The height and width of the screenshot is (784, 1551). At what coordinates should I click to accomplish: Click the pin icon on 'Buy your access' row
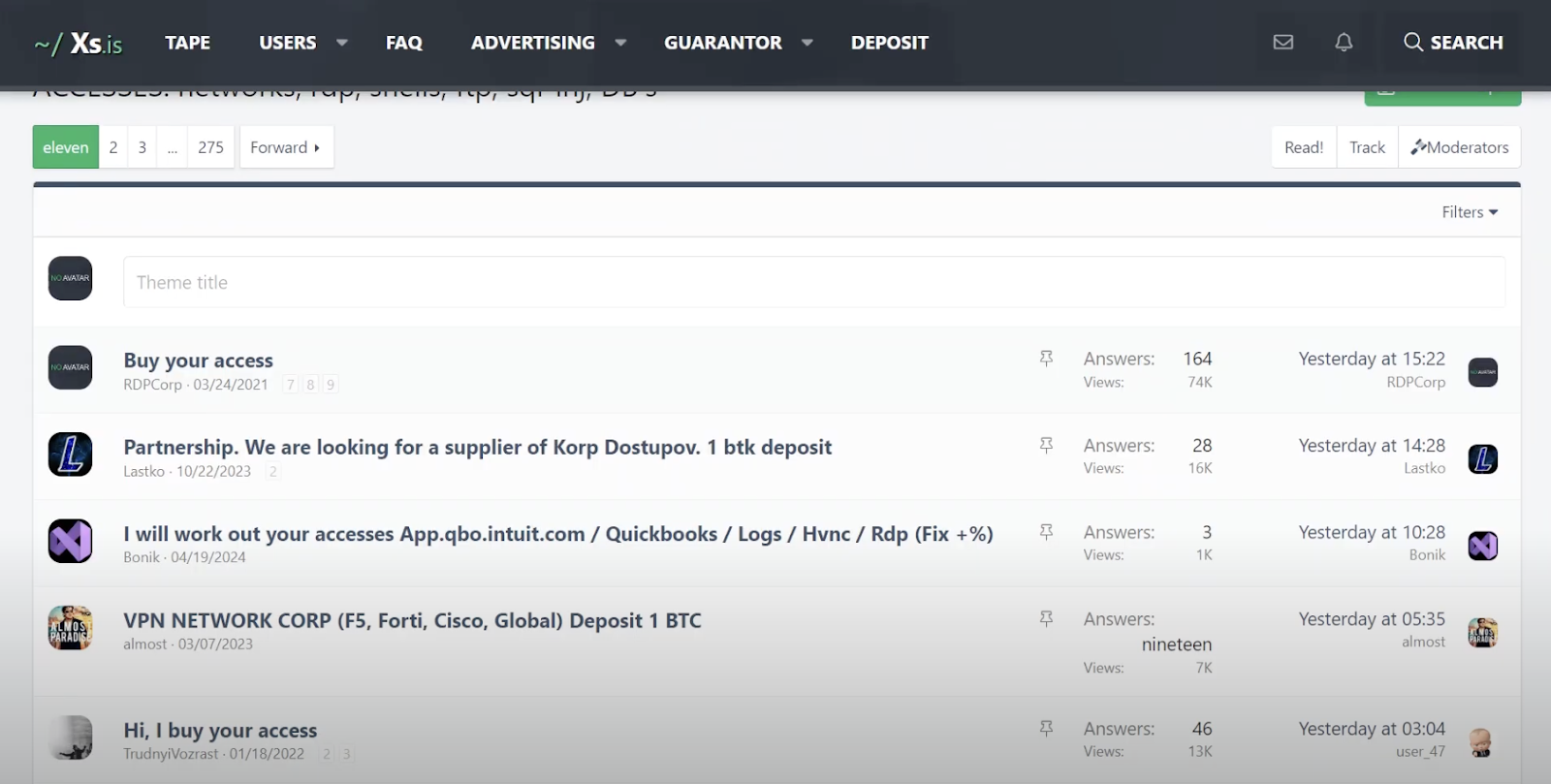click(x=1046, y=359)
